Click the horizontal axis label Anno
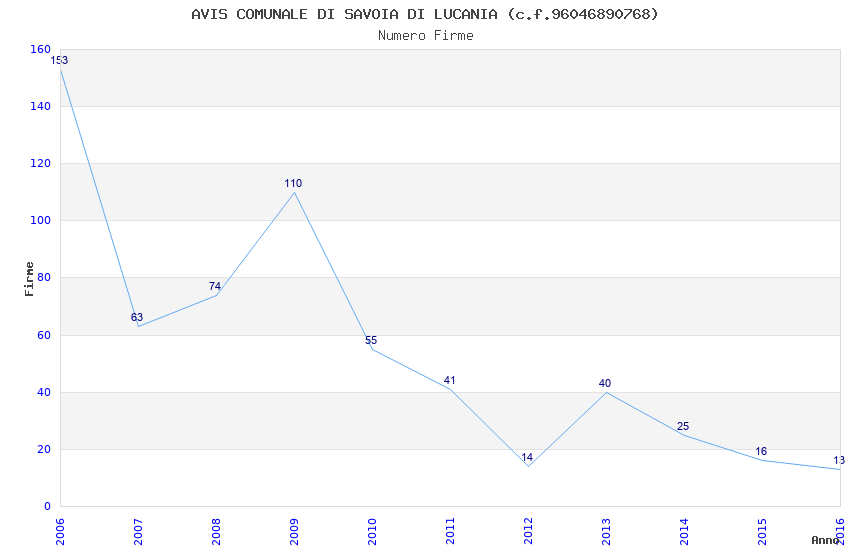 click(x=825, y=540)
